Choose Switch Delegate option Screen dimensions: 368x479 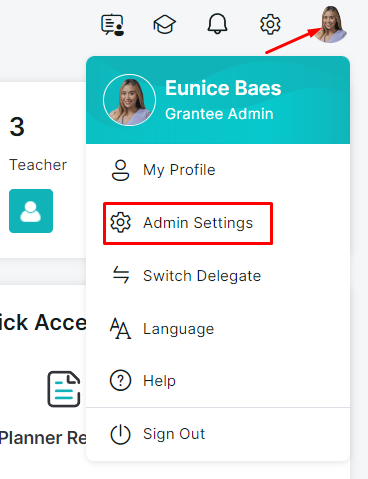pyautogui.click(x=218, y=276)
